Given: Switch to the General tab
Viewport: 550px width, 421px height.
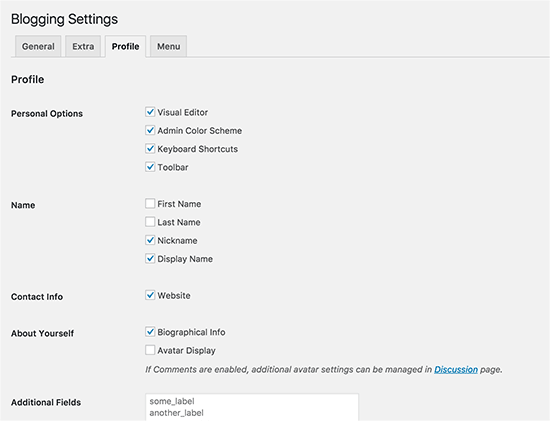Looking at the screenshot, I should click(38, 46).
